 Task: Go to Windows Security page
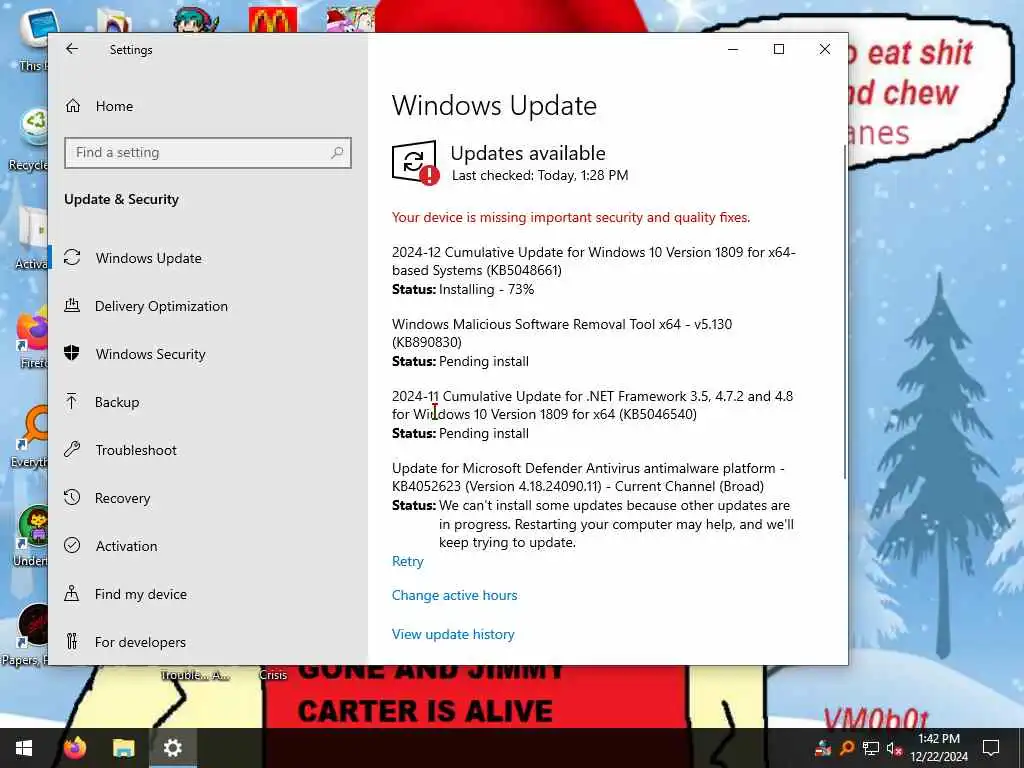click(150, 354)
